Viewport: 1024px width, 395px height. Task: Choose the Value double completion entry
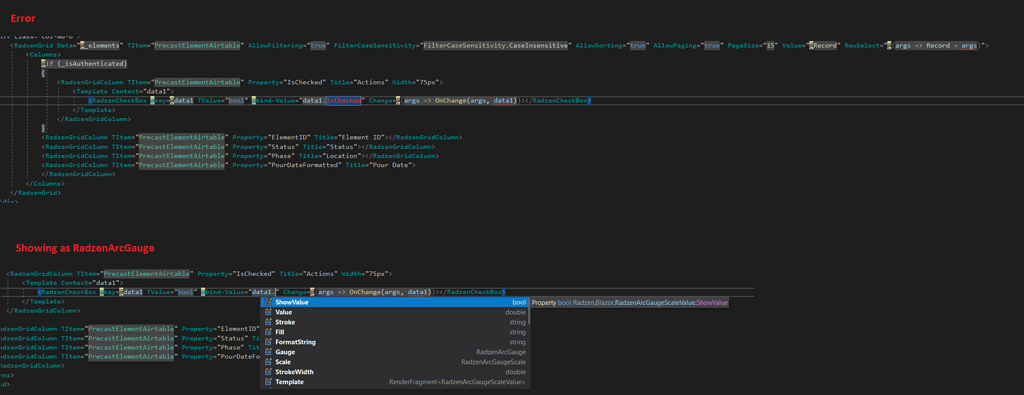(394, 313)
